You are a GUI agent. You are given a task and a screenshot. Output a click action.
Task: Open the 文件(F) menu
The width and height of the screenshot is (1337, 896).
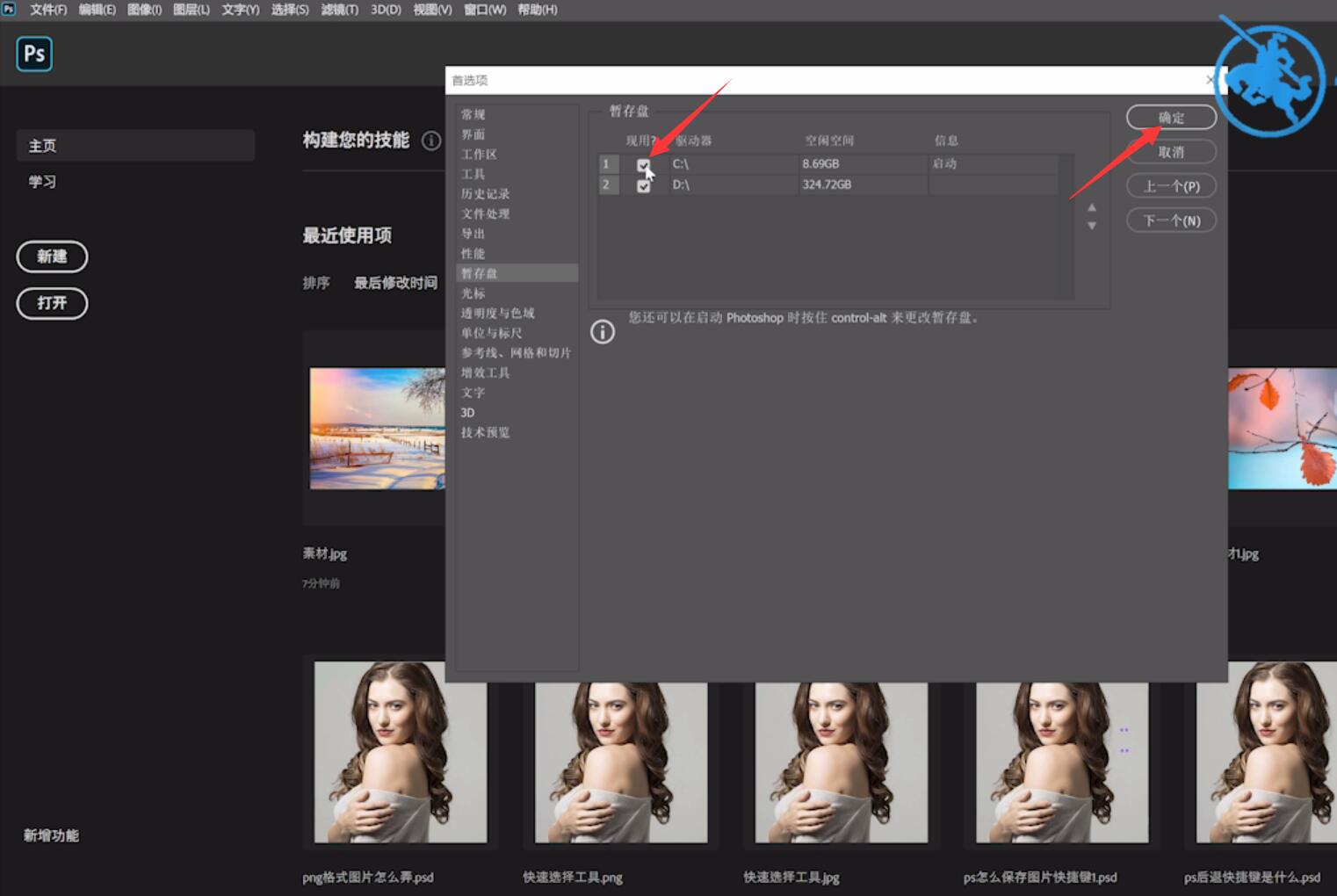(48, 10)
